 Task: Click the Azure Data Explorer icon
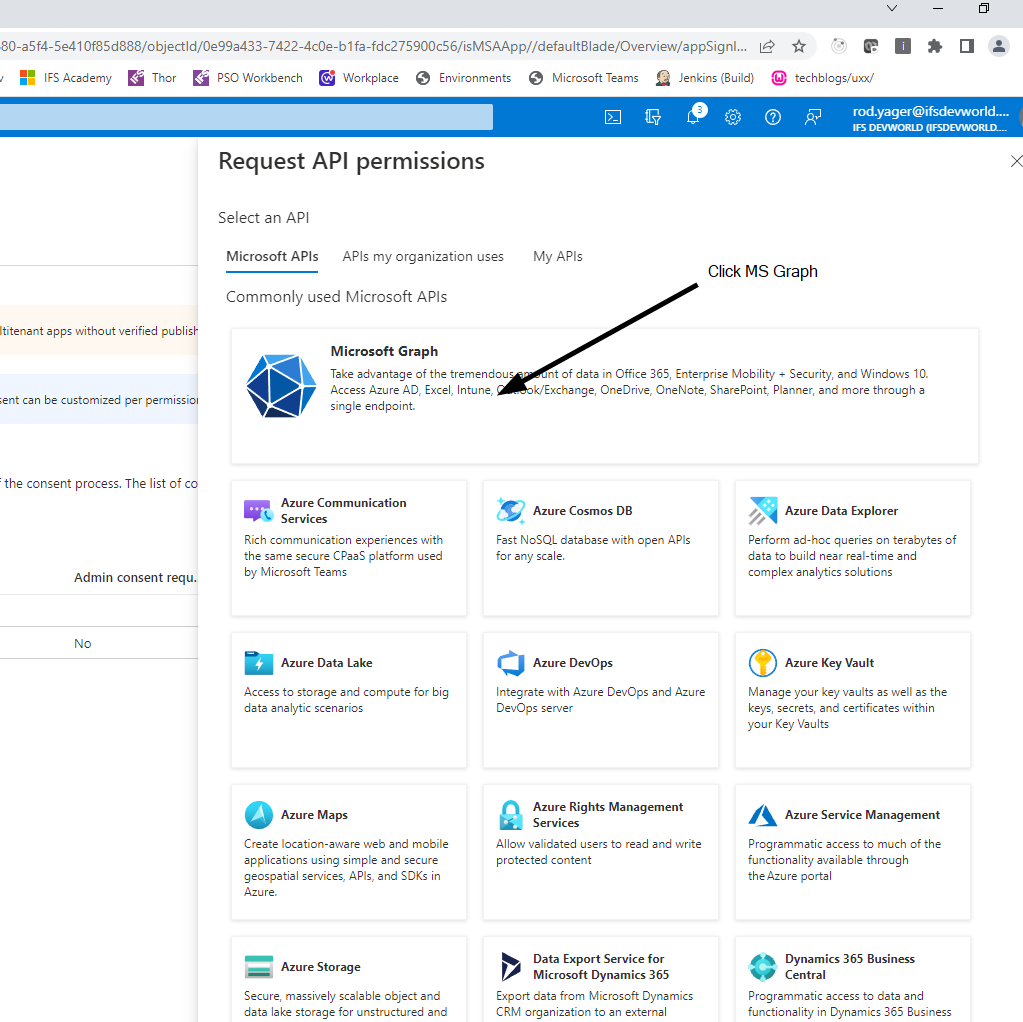coord(762,511)
